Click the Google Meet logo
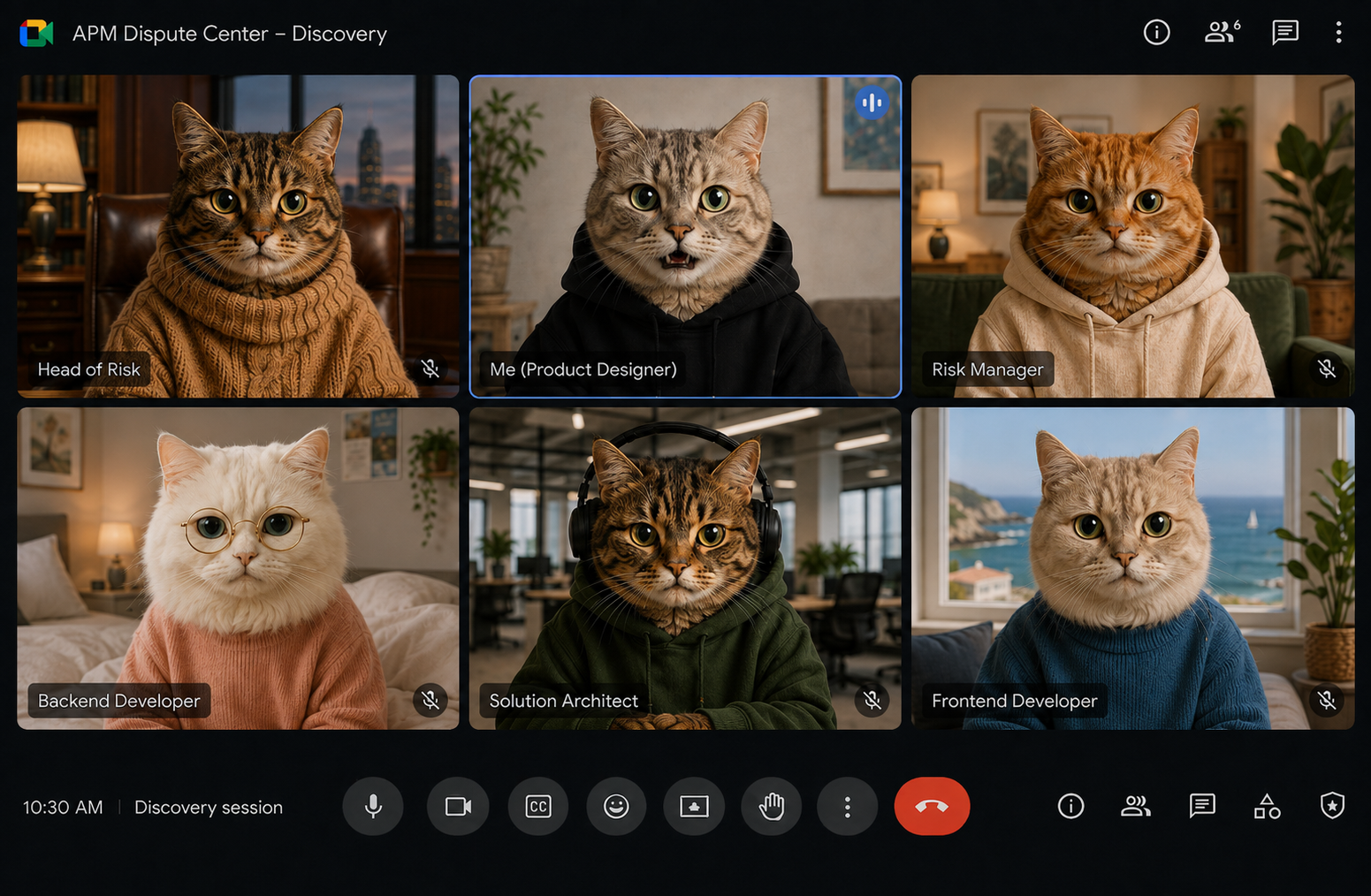Screen dimensions: 1371x896 pos(36,34)
